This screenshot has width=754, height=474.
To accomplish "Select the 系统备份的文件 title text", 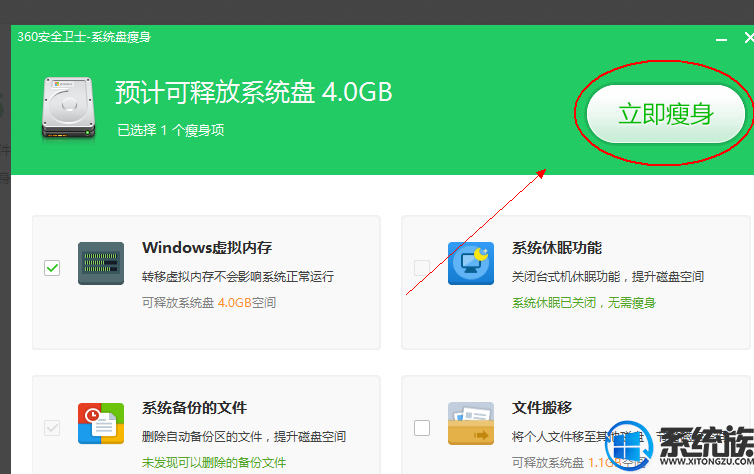I will (x=194, y=408).
